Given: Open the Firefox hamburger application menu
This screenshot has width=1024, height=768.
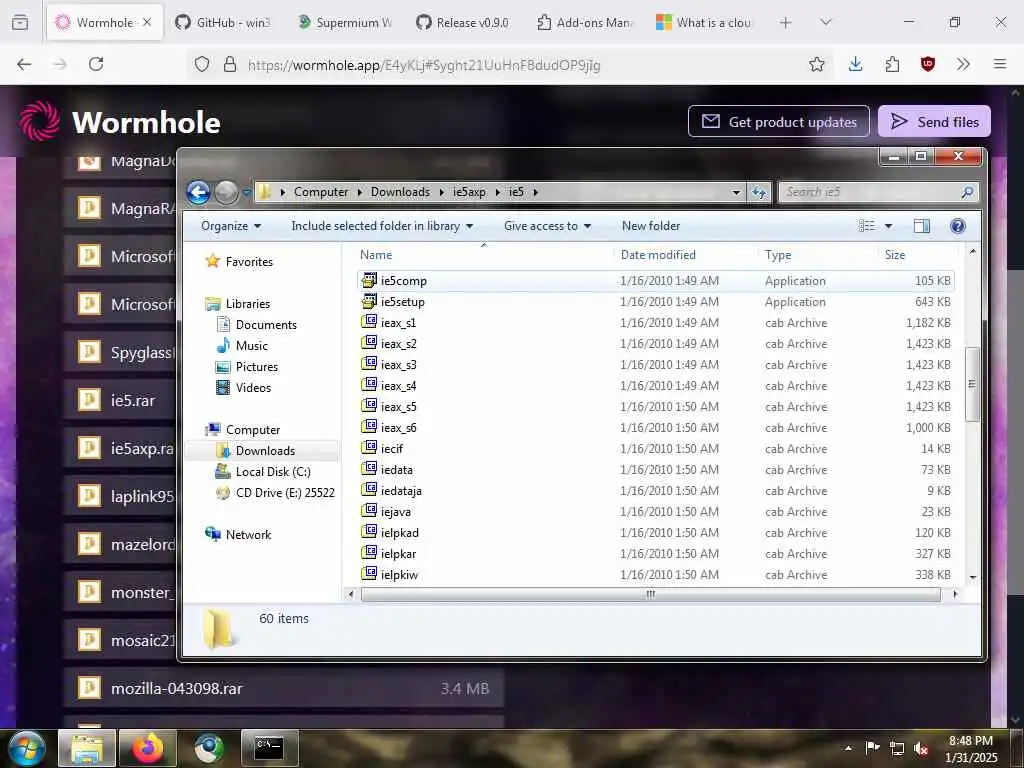Looking at the screenshot, I should [x=1000, y=64].
